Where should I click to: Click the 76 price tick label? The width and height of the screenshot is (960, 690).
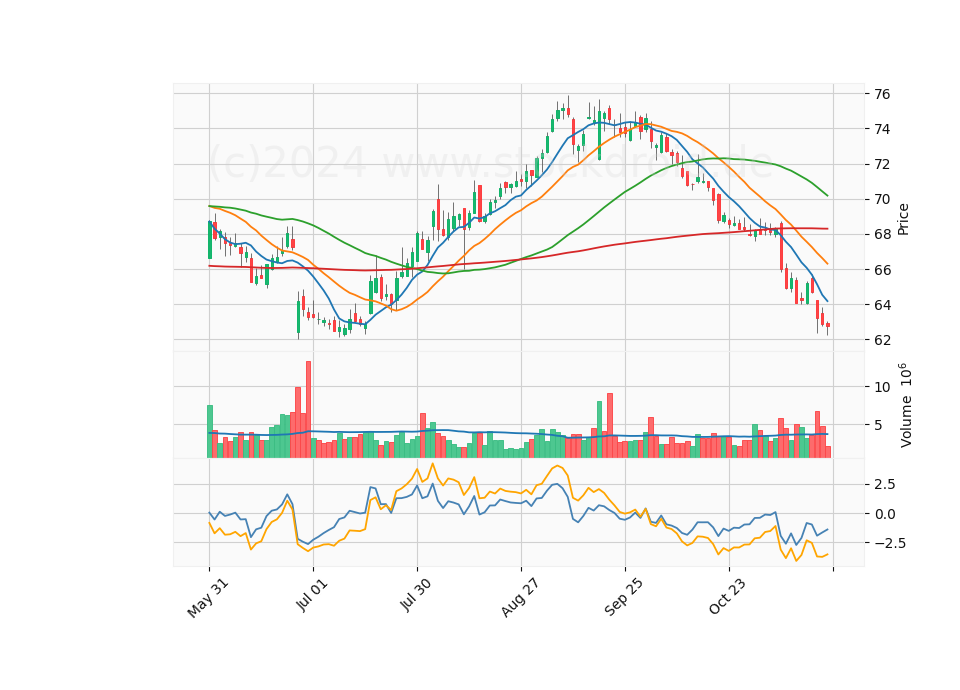(x=882, y=94)
